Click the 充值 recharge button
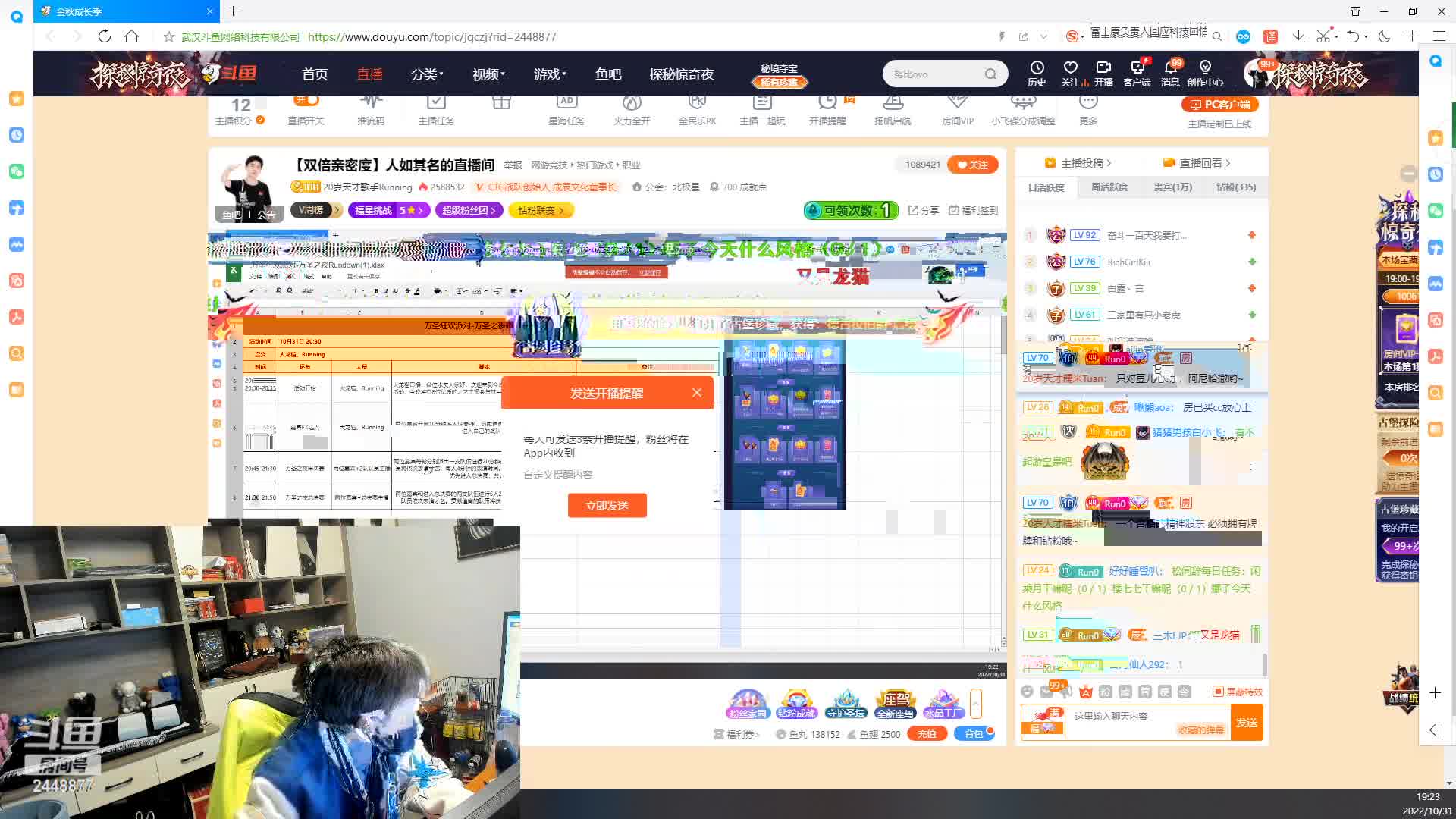The image size is (1456, 819). [x=927, y=733]
